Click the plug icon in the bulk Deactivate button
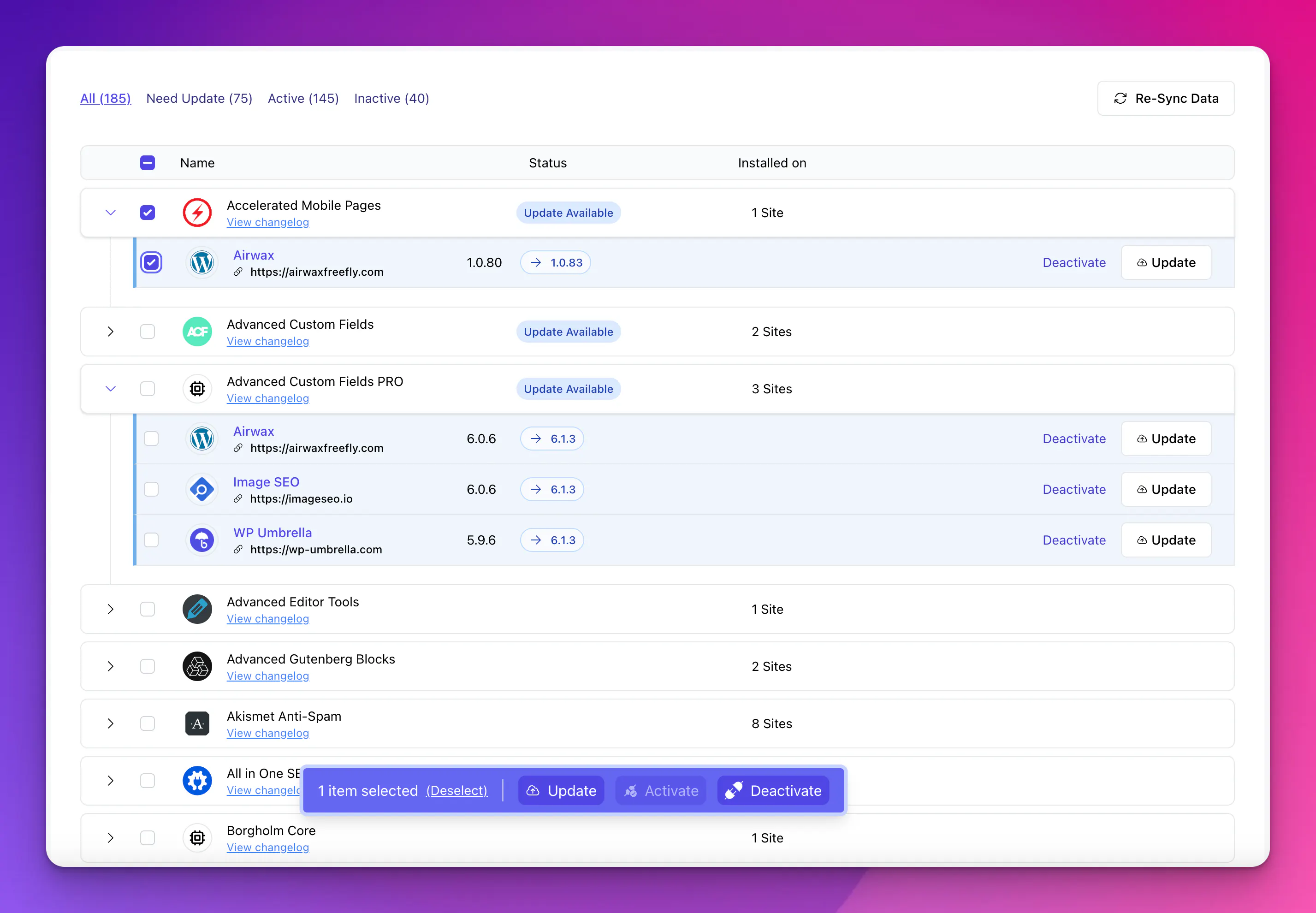 734,791
